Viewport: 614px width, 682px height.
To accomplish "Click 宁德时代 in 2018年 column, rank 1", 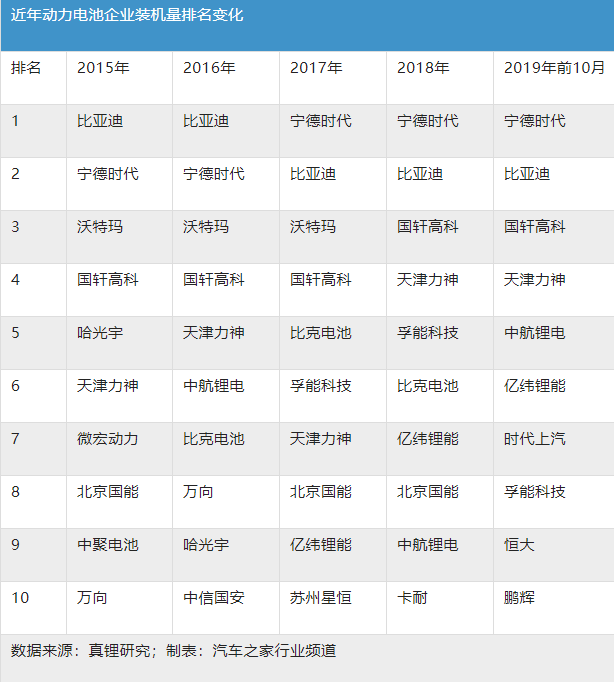I will [x=428, y=121].
